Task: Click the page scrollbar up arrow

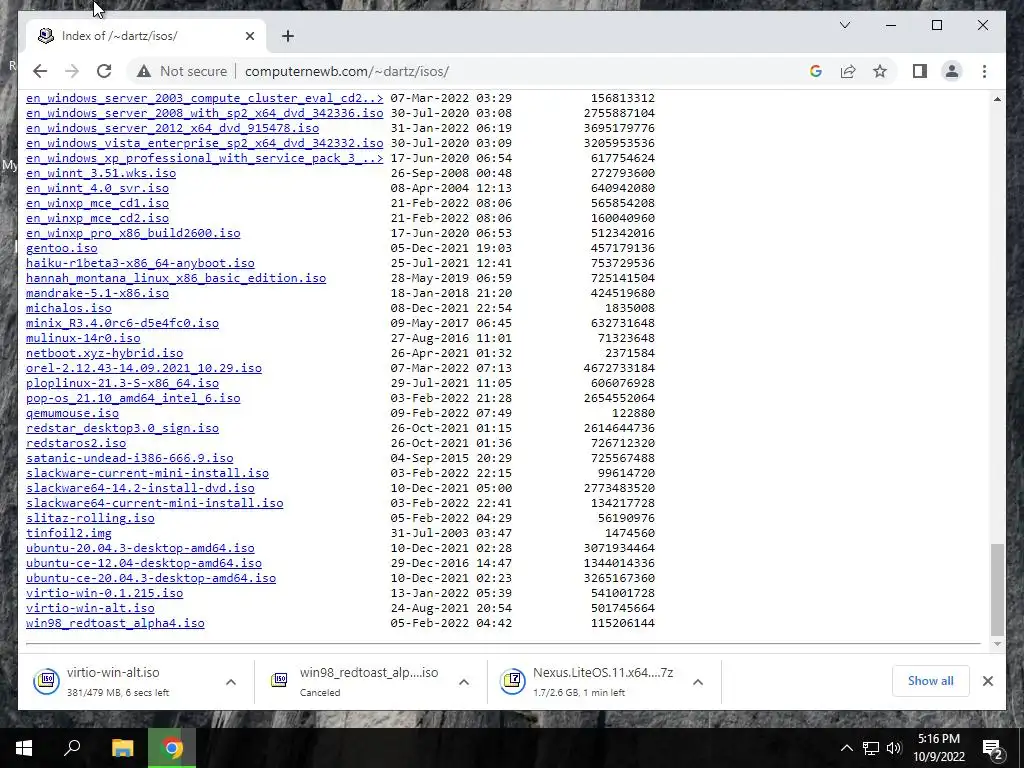Action: pos(997,99)
